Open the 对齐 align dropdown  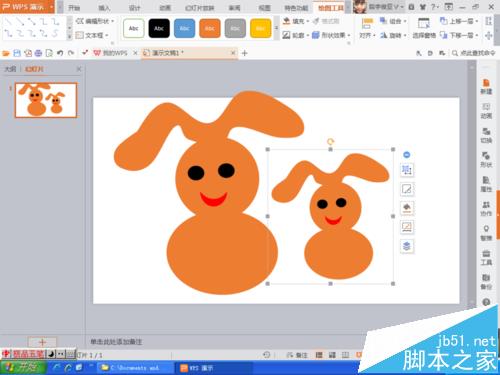tap(367, 28)
